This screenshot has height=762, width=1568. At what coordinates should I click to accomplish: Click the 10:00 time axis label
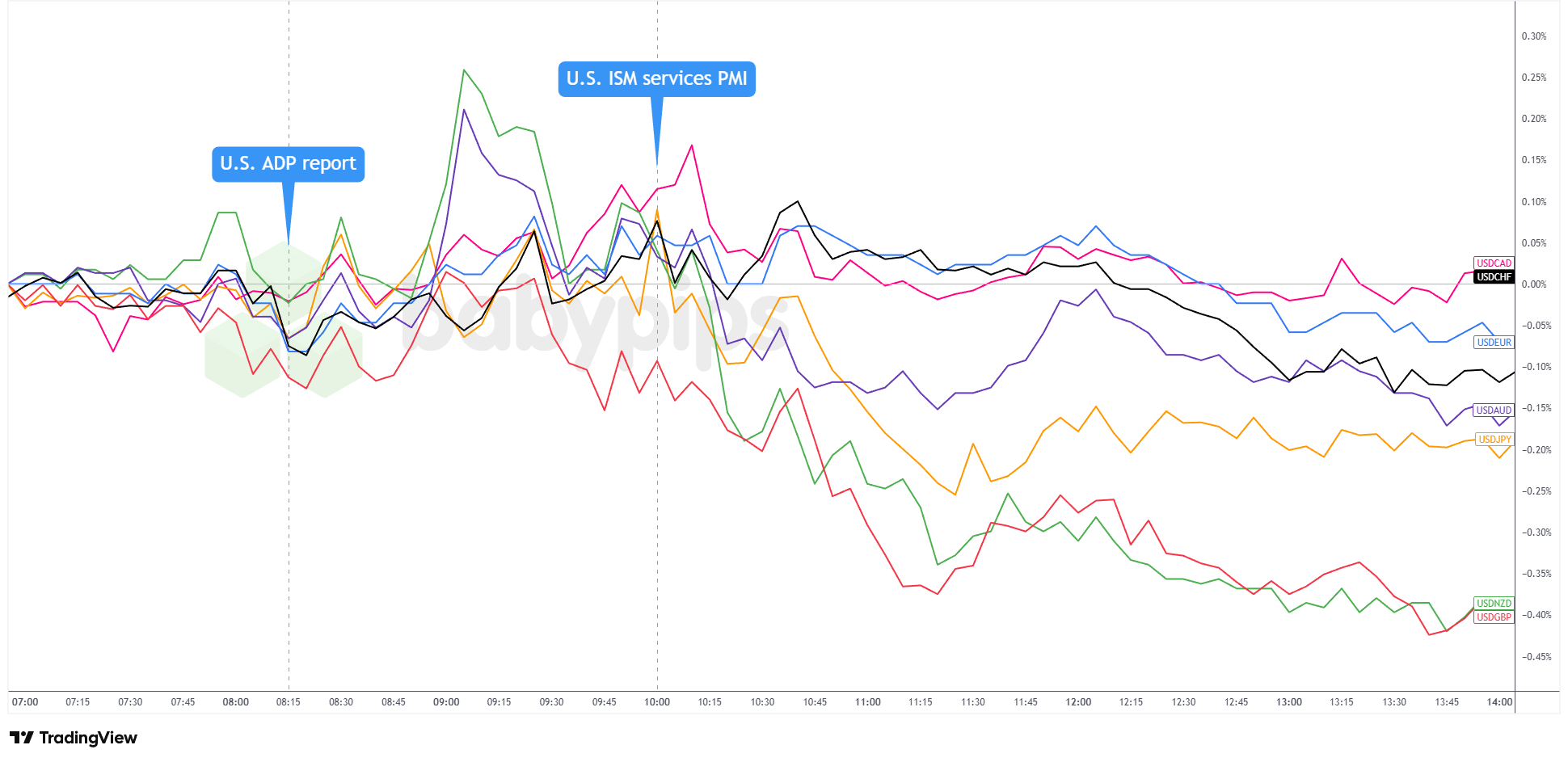click(657, 702)
